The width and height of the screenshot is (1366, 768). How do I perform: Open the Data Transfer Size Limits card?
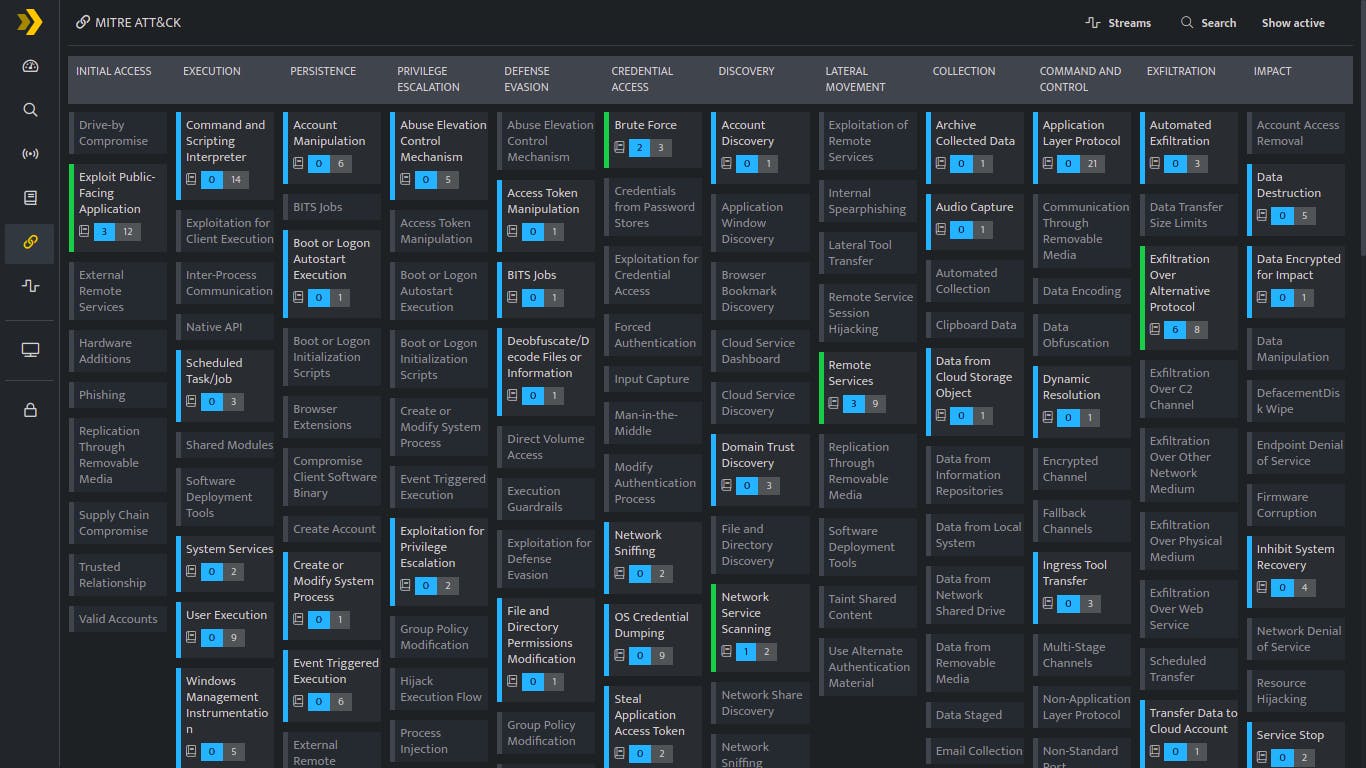pyautogui.click(x=1189, y=215)
